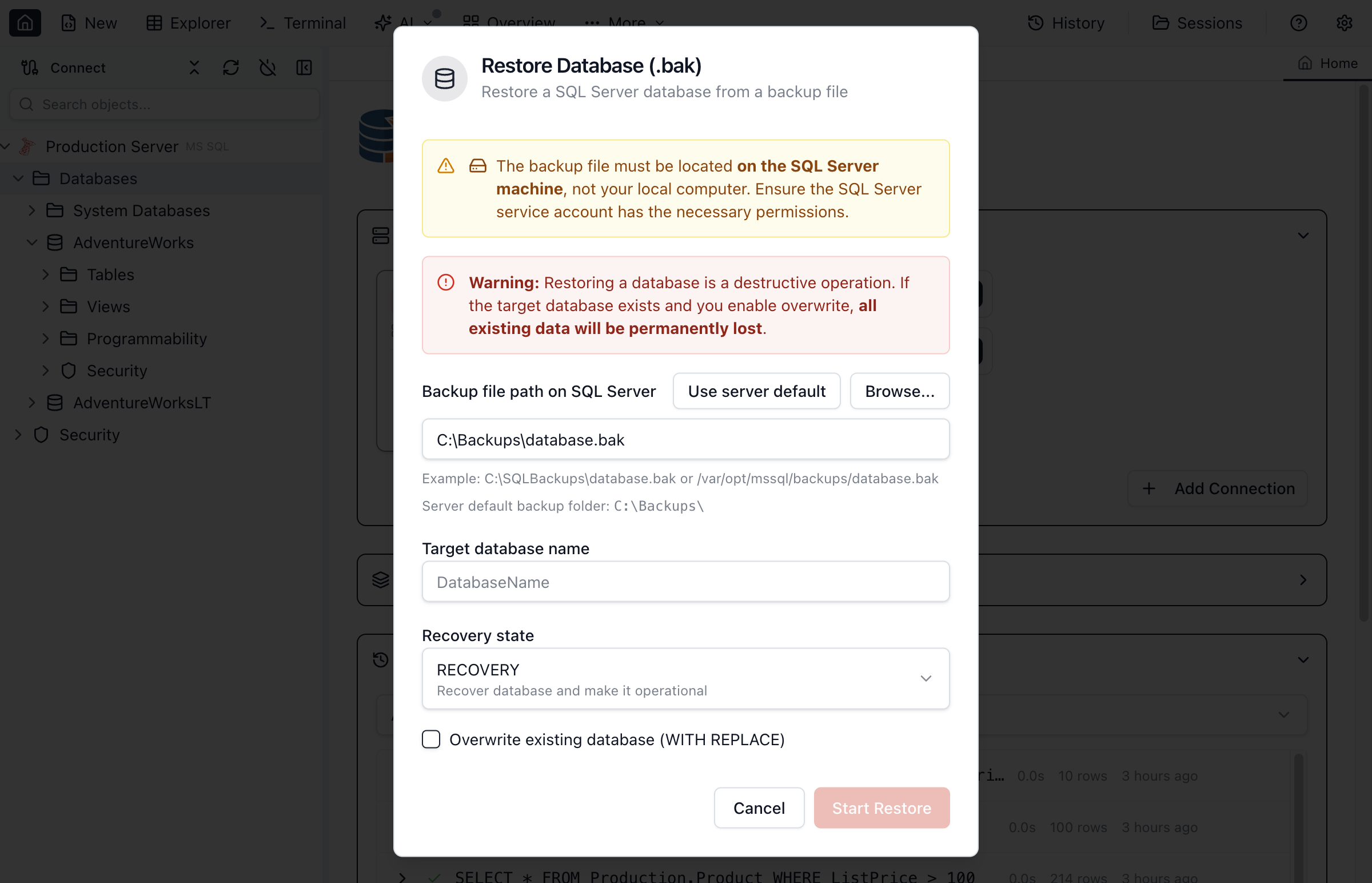Open the help question mark icon
The height and width of the screenshot is (883, 1372).
[1299, 23]
